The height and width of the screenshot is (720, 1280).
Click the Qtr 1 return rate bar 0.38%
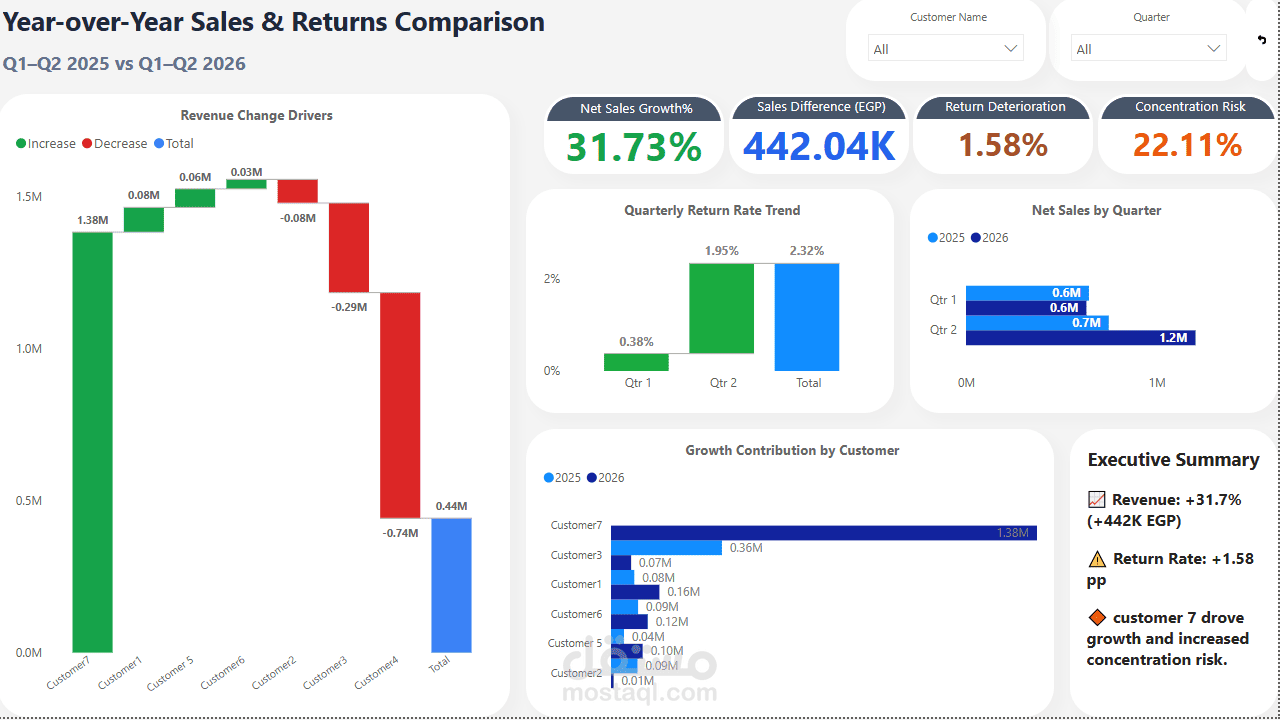pos(636,362)
